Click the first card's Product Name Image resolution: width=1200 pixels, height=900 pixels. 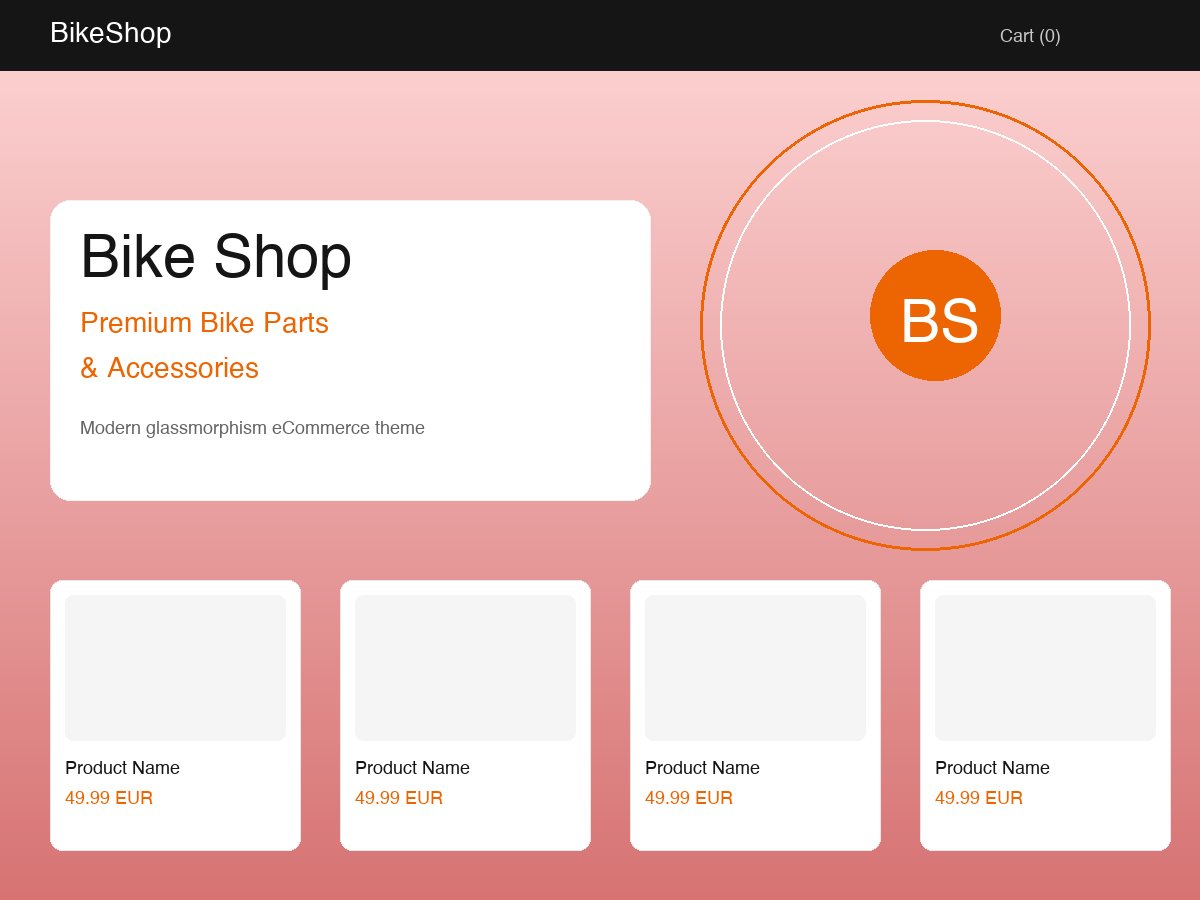(122, 768)
